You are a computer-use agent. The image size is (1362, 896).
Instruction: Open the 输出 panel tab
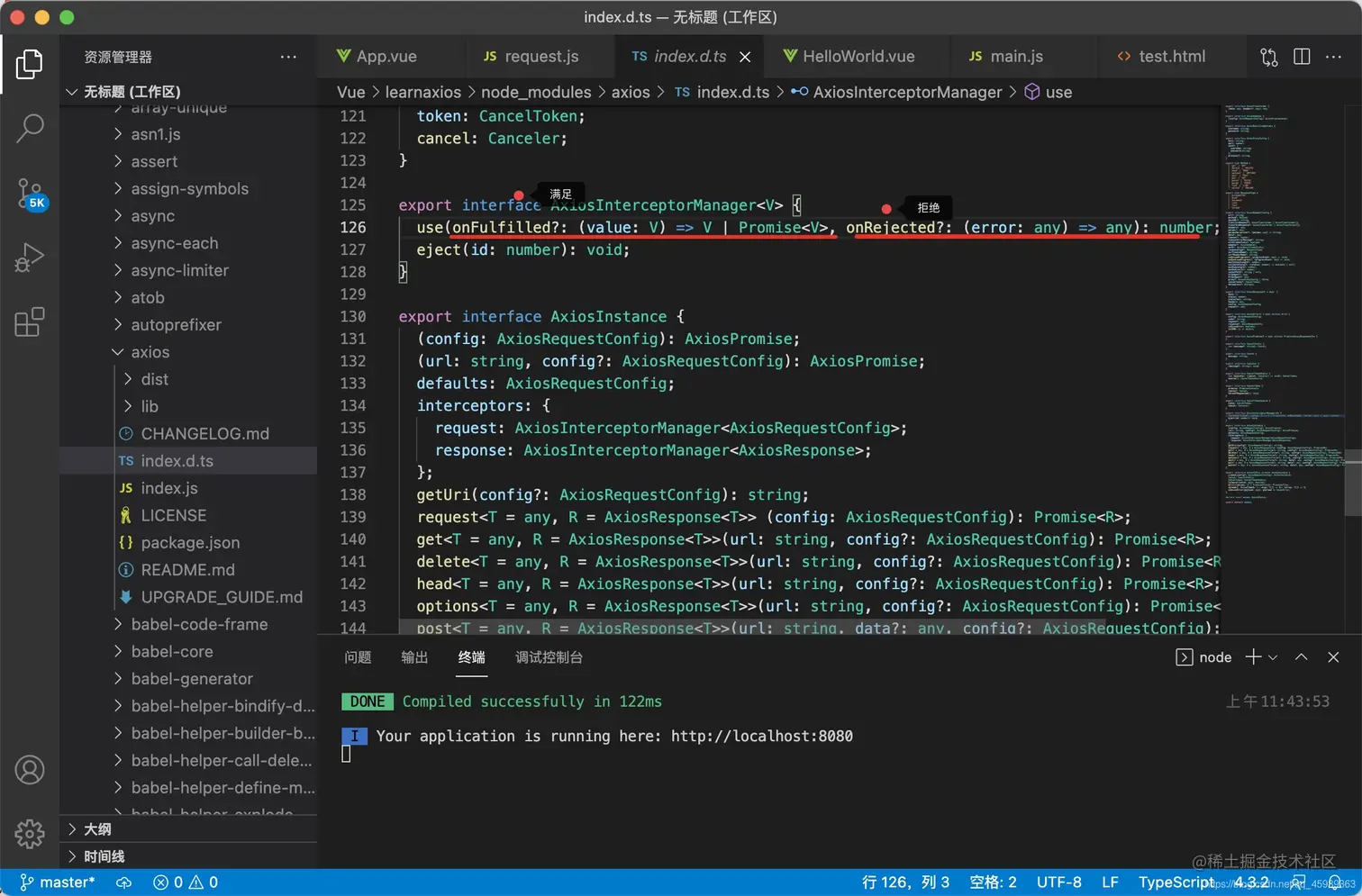(414, 657)
